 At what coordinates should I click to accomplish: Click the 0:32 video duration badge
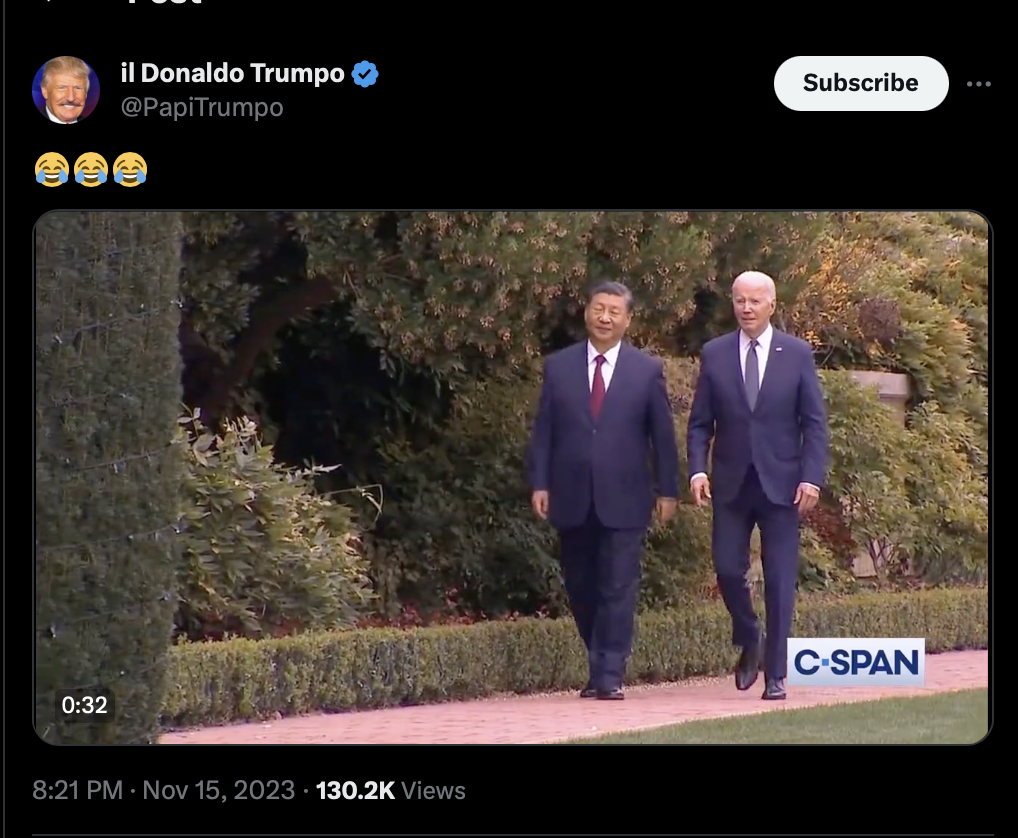click(x=84, y=705)
